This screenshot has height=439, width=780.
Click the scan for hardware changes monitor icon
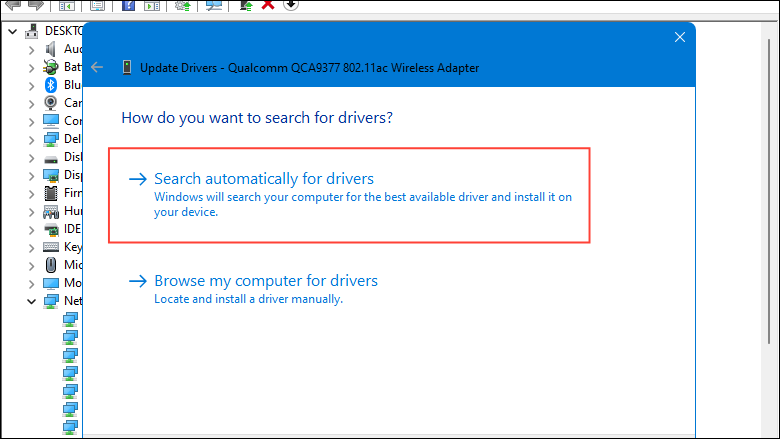pyautogui.click(x=214, y=6)
